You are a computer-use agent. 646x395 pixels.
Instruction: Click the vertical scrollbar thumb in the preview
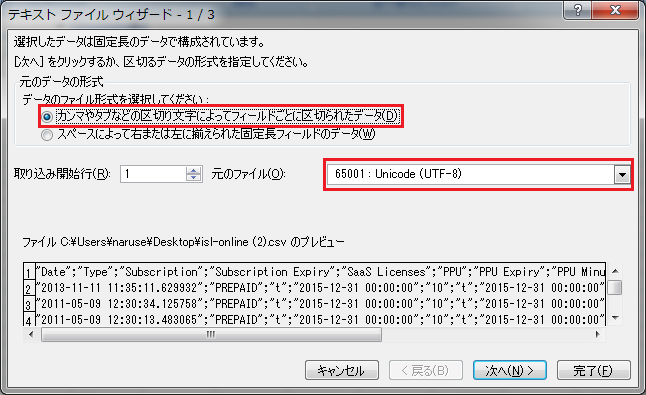tap(615, 287)
